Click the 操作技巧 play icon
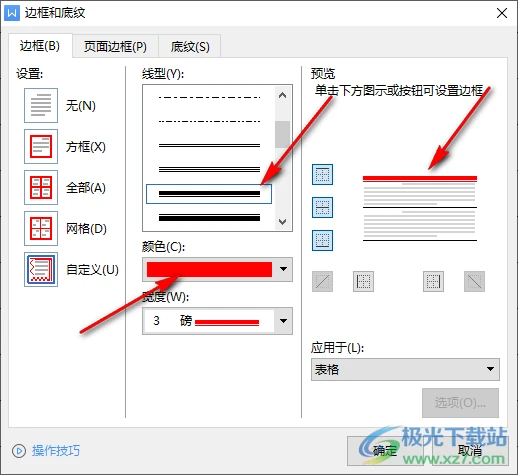The width and height of the screenshot is (518, 475). 19,451
